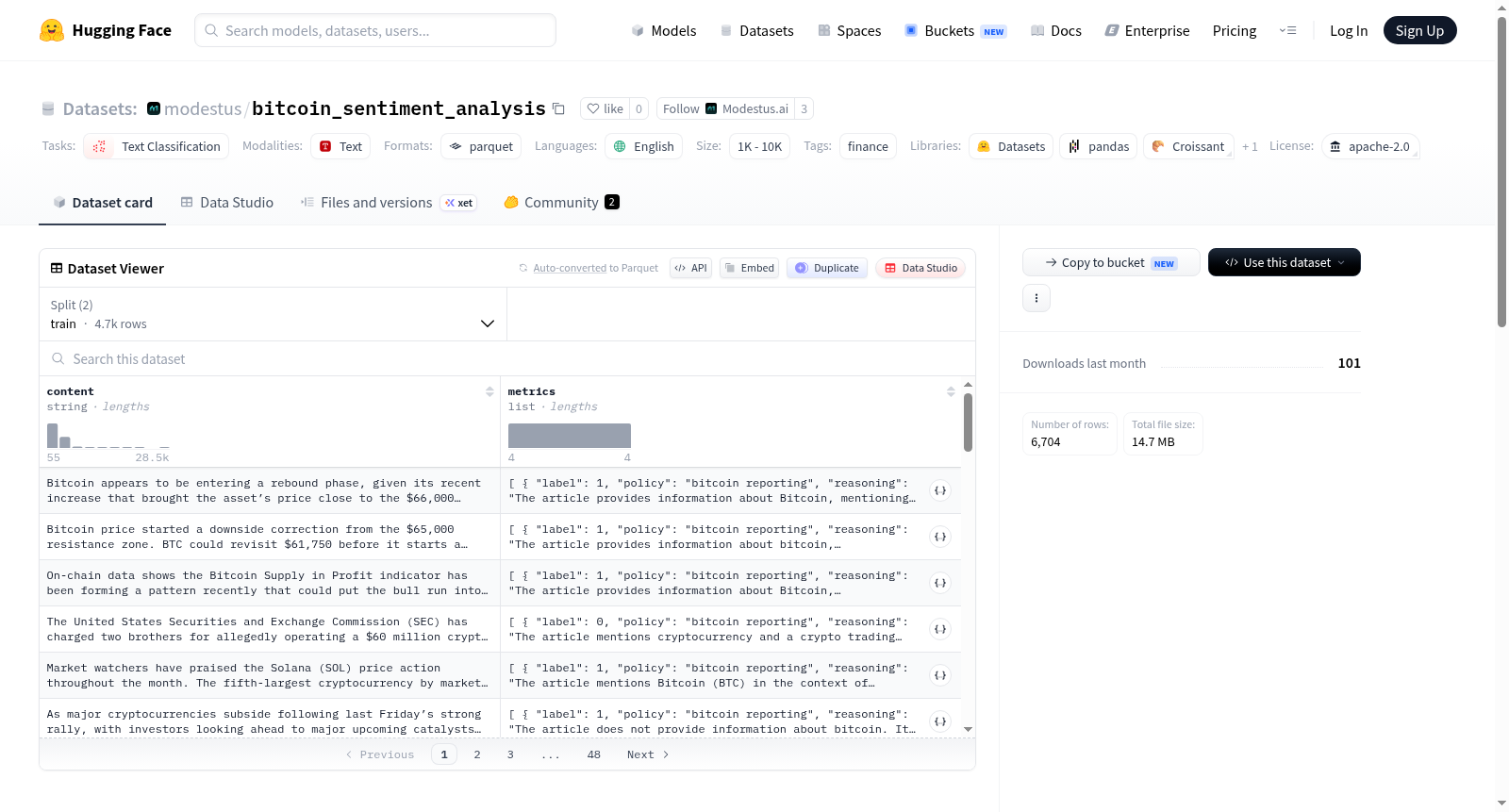The width and height of the screenshot is (1509, 812).
Task: Open the Docs nav item
Action: click(x=1056, y=30)
